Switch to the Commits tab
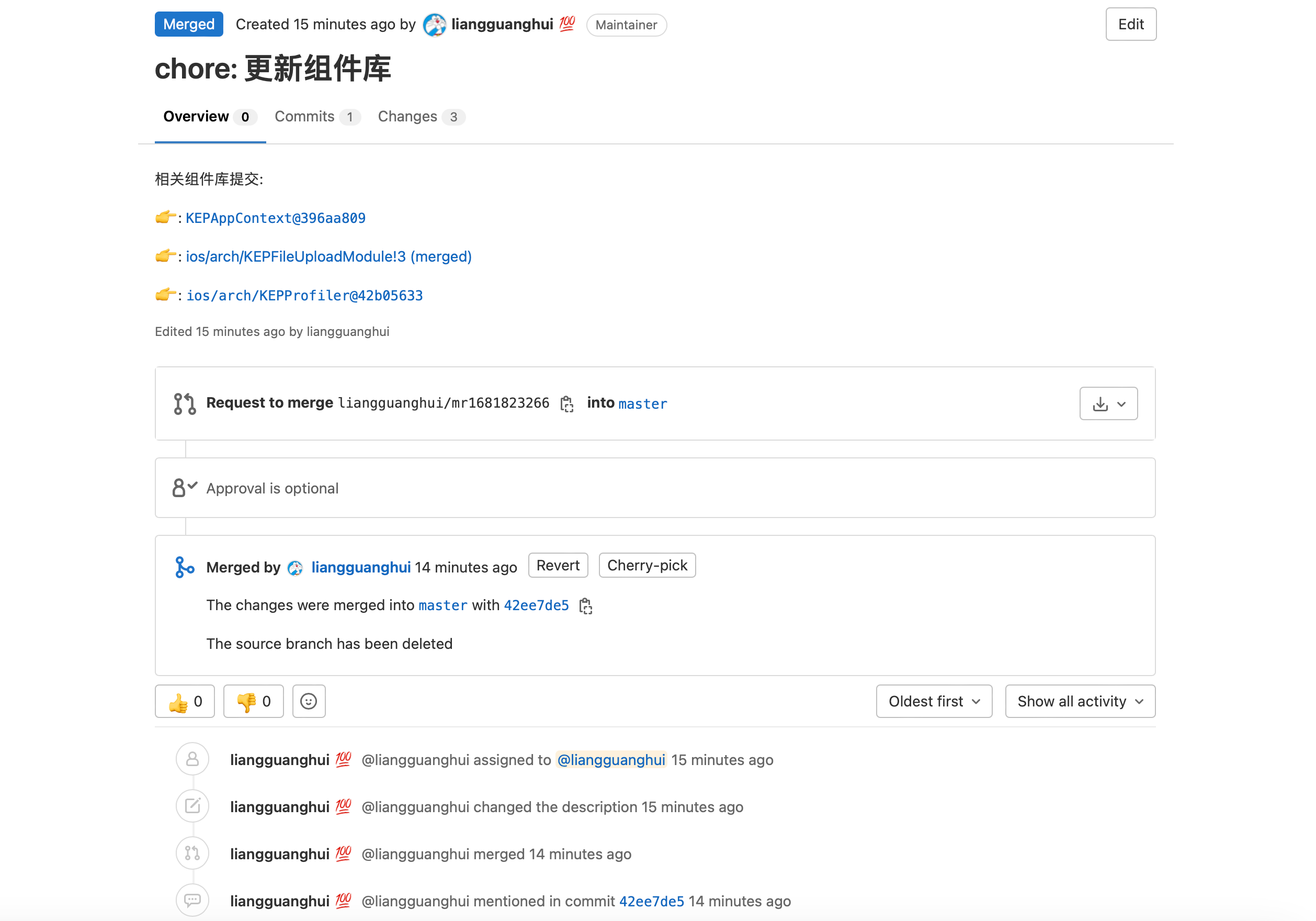 pyautogui.click(x=316, y=117)
